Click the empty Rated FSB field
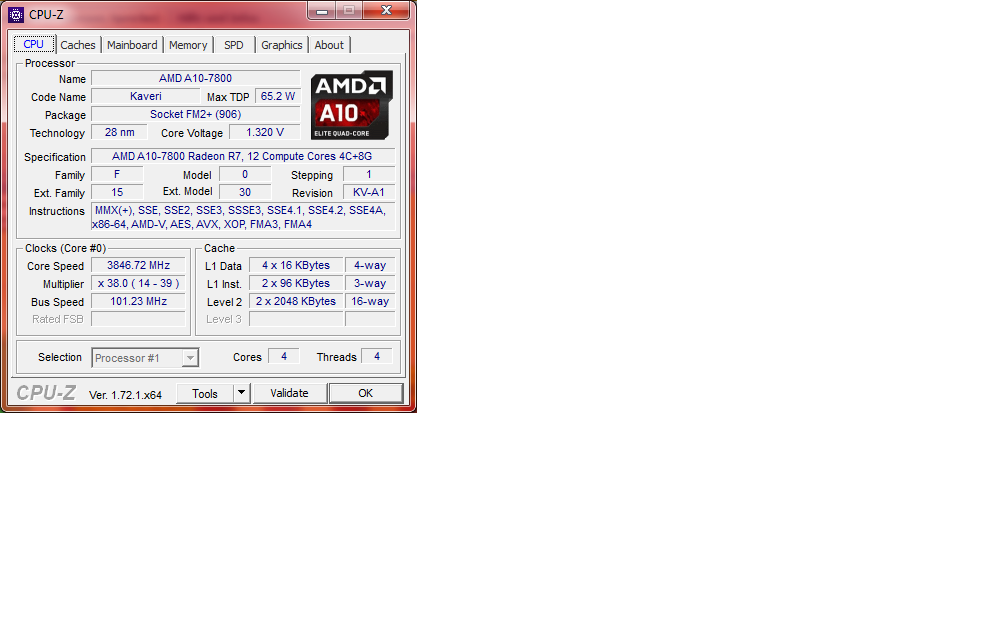 (138, 319)
